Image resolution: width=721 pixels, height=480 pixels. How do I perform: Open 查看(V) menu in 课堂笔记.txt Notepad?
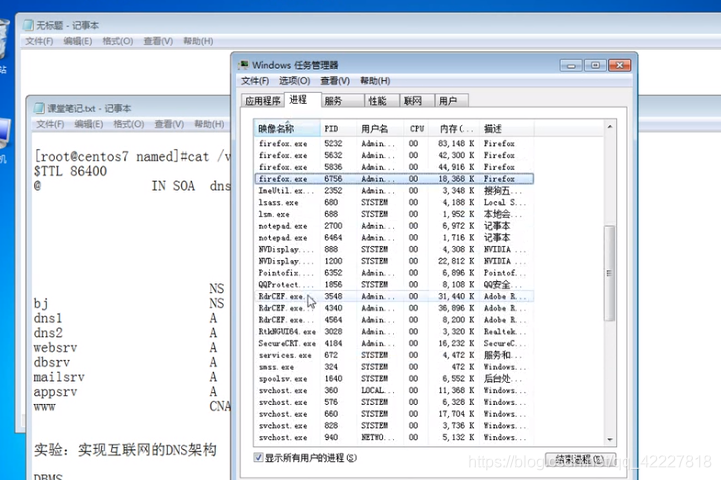point(169,124)
